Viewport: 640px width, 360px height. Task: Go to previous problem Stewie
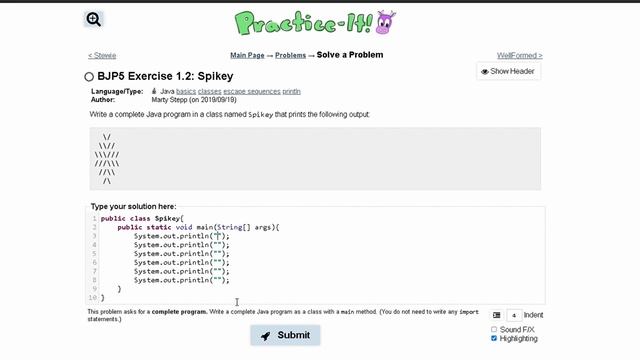(x=102, y=56)
